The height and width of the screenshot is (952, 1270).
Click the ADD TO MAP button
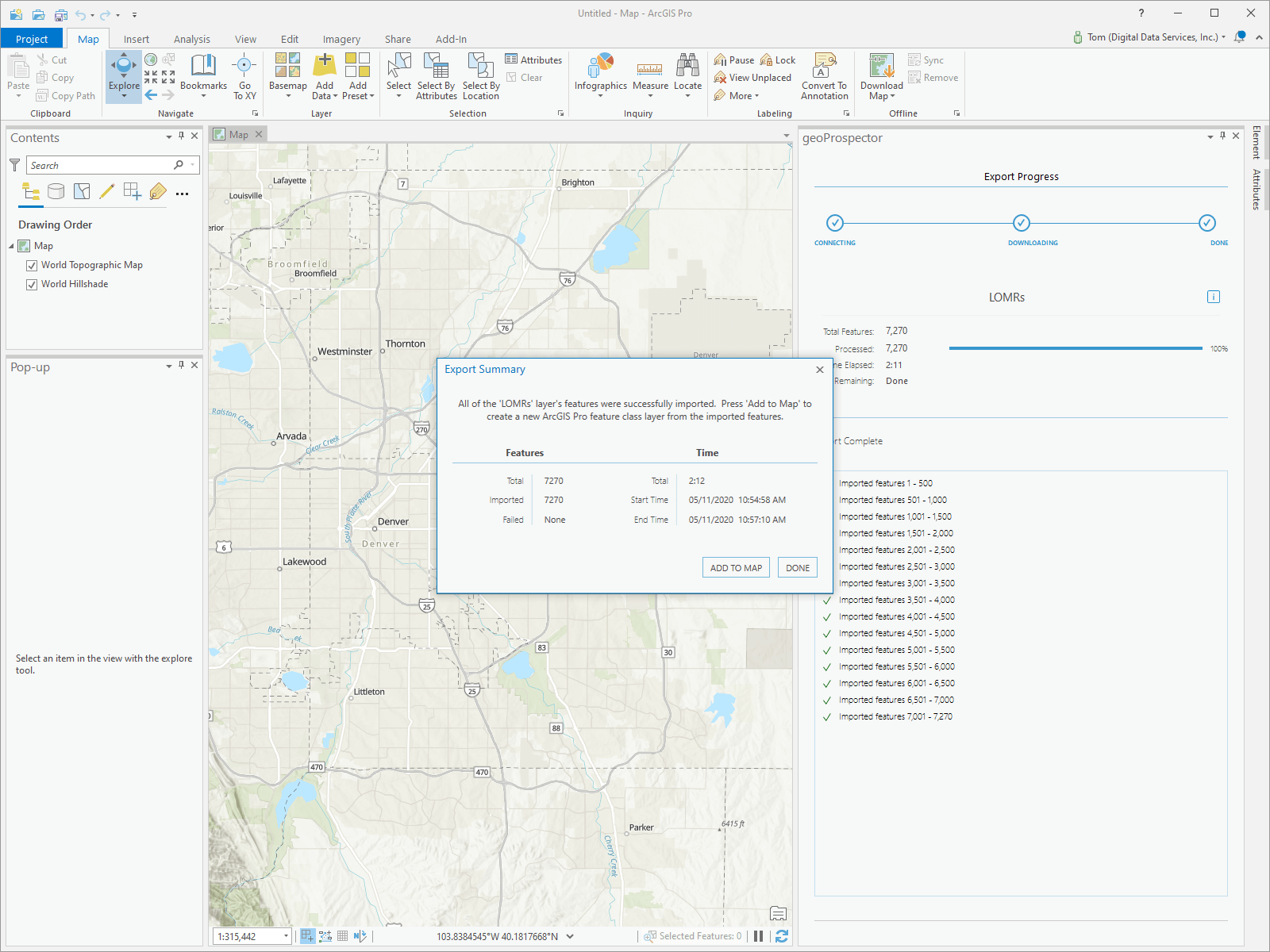point(736,568)
